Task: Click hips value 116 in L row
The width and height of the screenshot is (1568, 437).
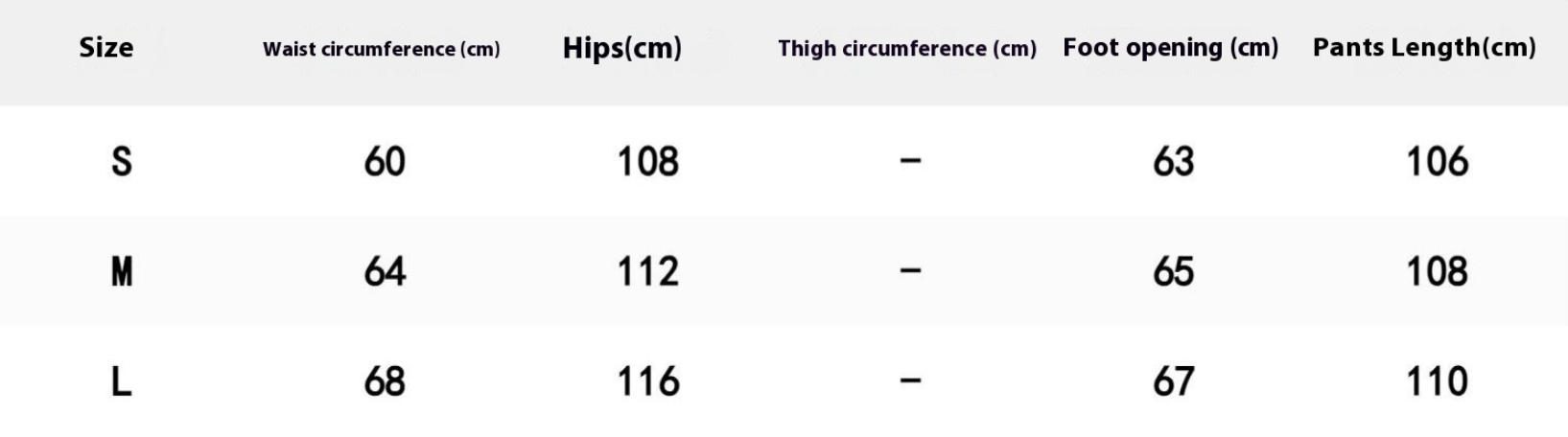Action: click(647, 382)
